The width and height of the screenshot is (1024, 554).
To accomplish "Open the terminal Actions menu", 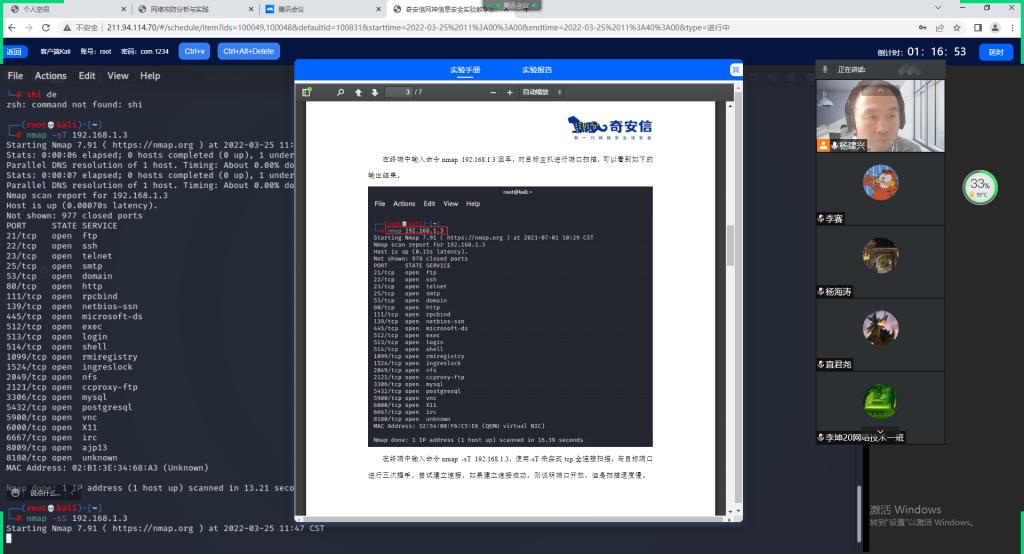I will (51, 76).
